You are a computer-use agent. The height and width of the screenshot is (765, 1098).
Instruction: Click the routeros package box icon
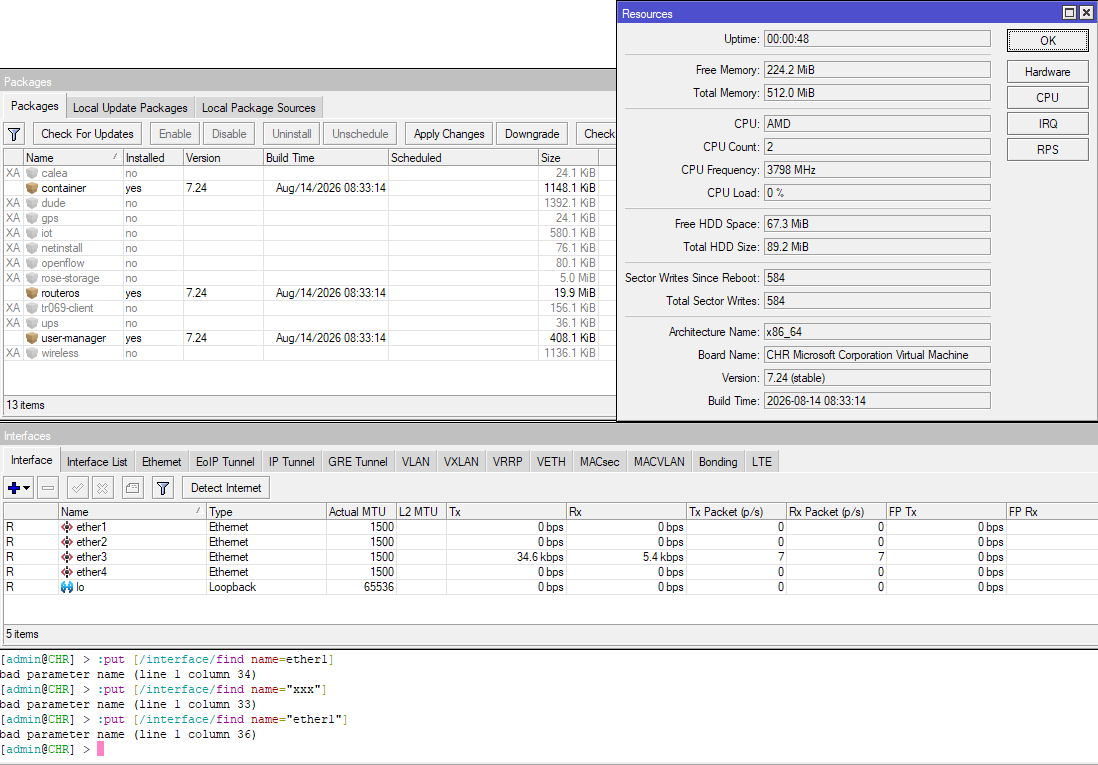click(x=32, y=293)
